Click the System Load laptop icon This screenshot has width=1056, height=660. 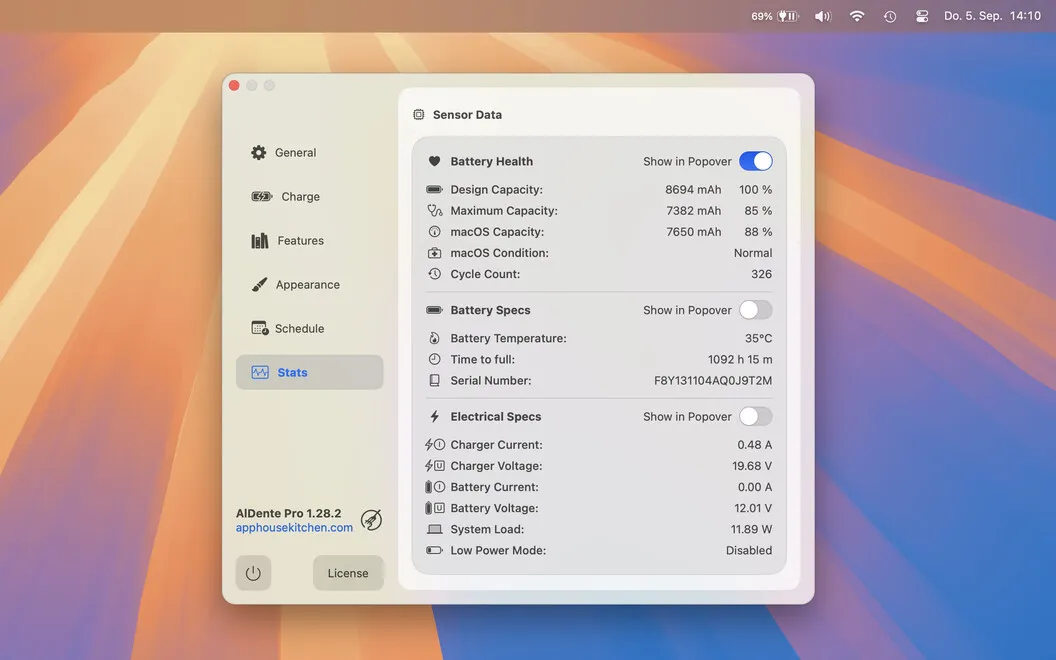click(434, 529)
